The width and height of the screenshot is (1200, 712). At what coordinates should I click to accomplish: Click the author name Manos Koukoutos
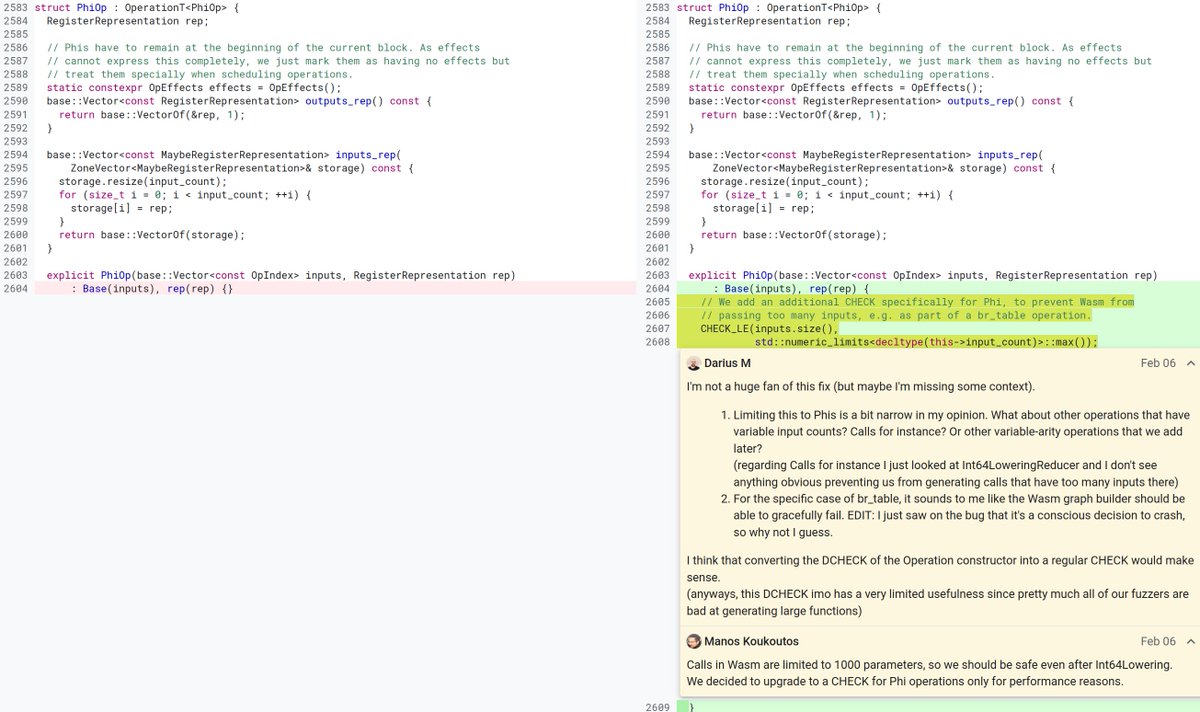tap(752, 641)
